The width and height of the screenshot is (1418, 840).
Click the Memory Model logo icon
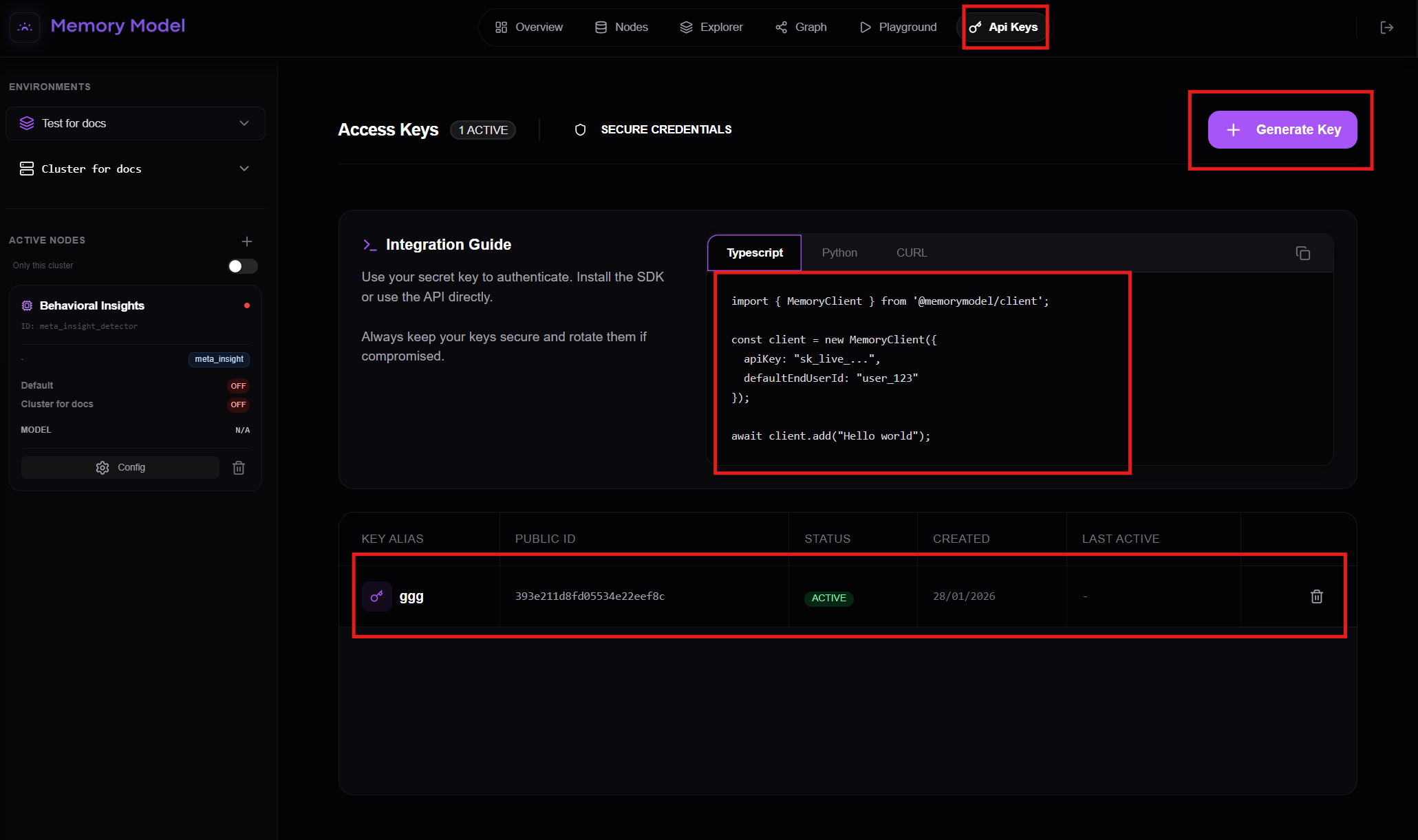pyautogui.click(x=25, y=27)
